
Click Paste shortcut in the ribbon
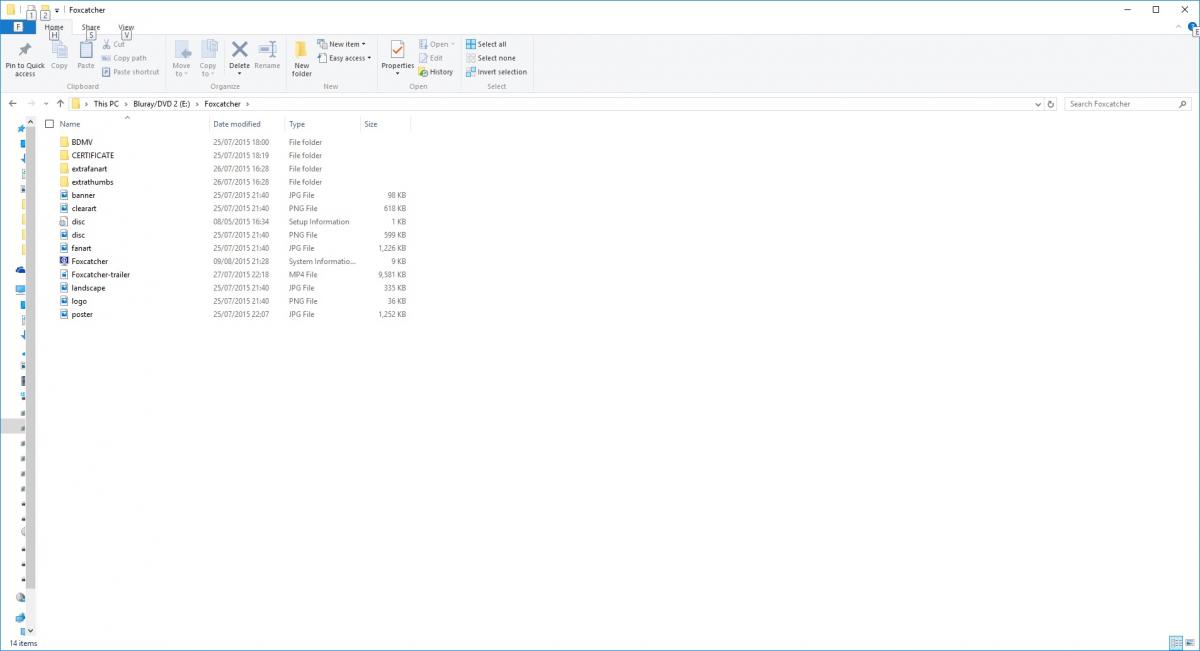130,72
